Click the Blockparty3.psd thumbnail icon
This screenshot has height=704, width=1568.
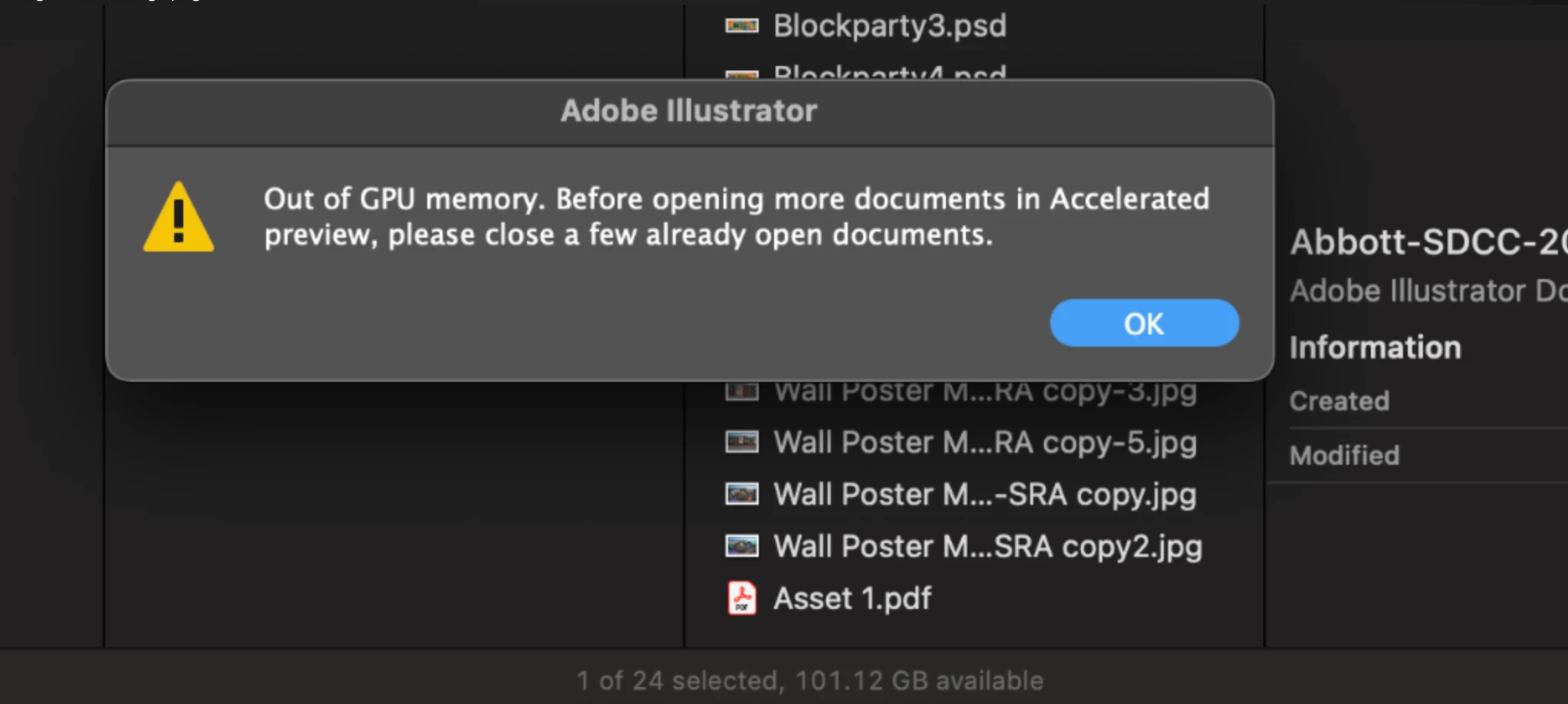point(742,26)
